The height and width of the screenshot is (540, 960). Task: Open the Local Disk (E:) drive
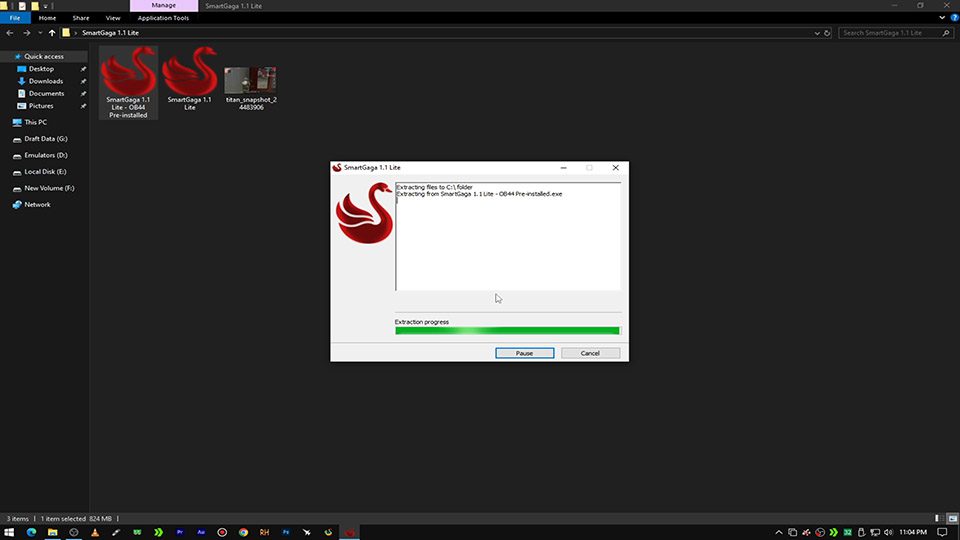(45, 172)
